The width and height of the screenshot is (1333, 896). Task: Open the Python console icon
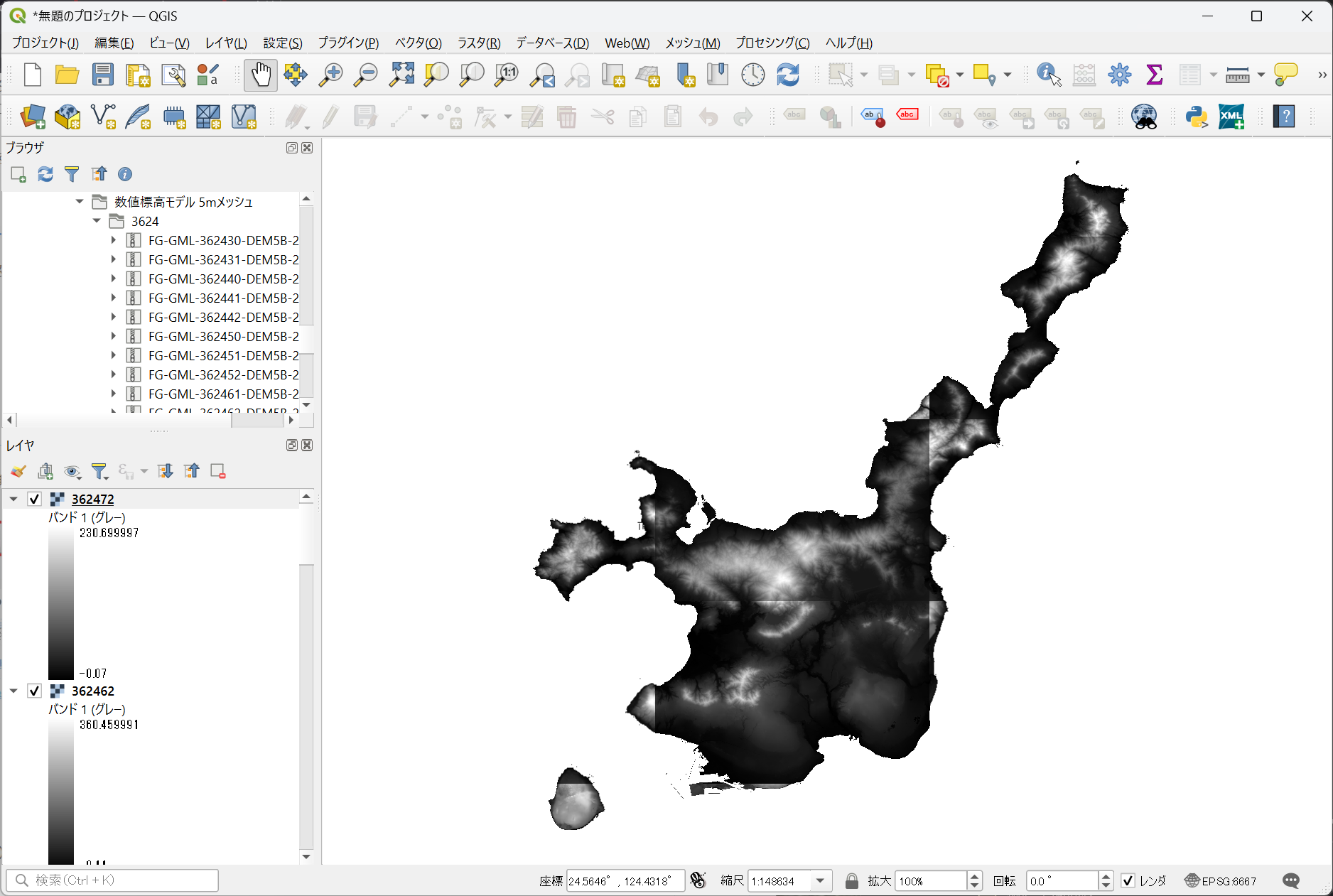pos(1197,117)
